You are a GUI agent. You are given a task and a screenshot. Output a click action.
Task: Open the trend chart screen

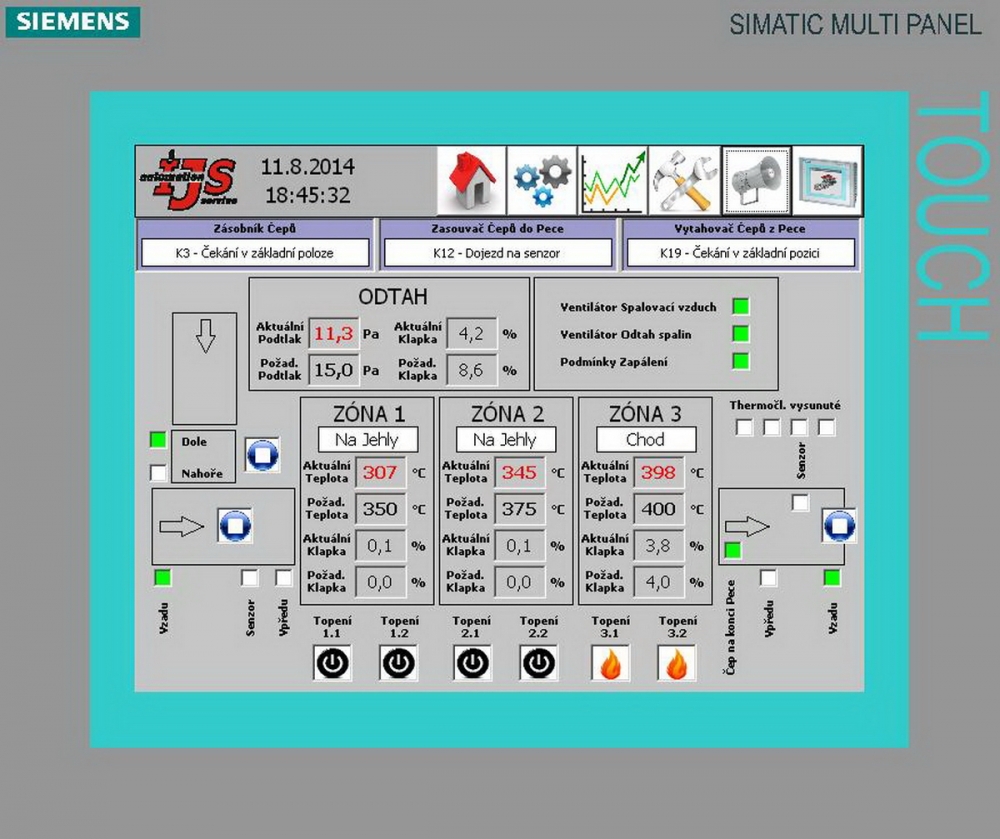click(613, 181)
